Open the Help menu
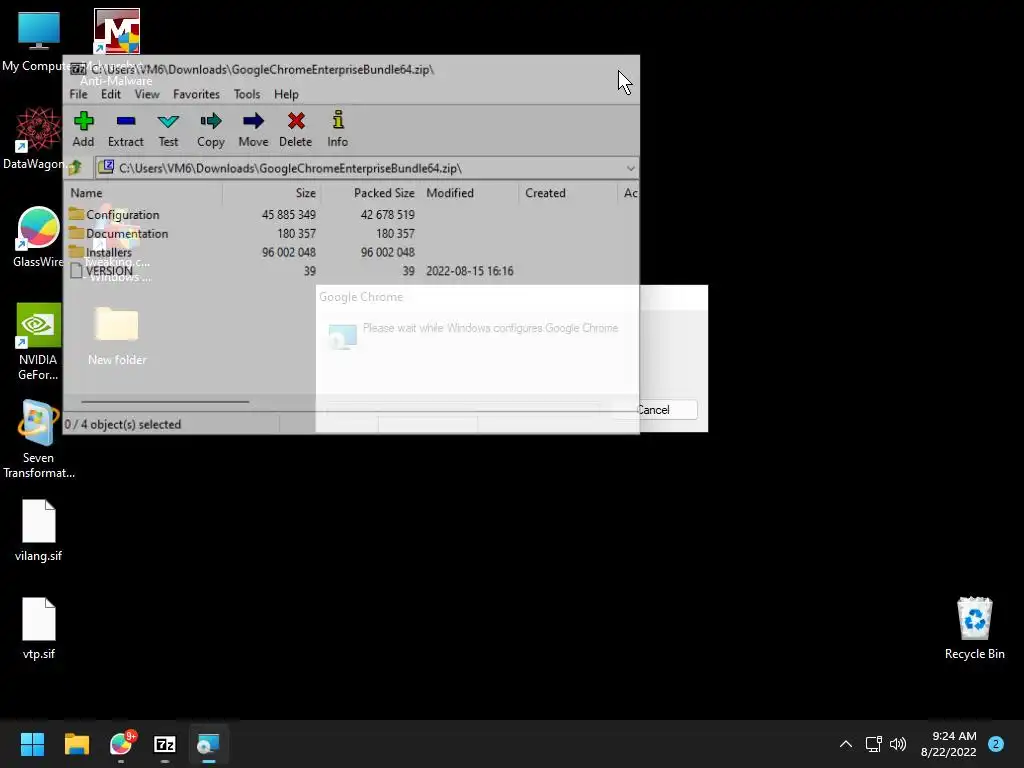Viewport: 1024px width, 768px height. click(286, 94)
